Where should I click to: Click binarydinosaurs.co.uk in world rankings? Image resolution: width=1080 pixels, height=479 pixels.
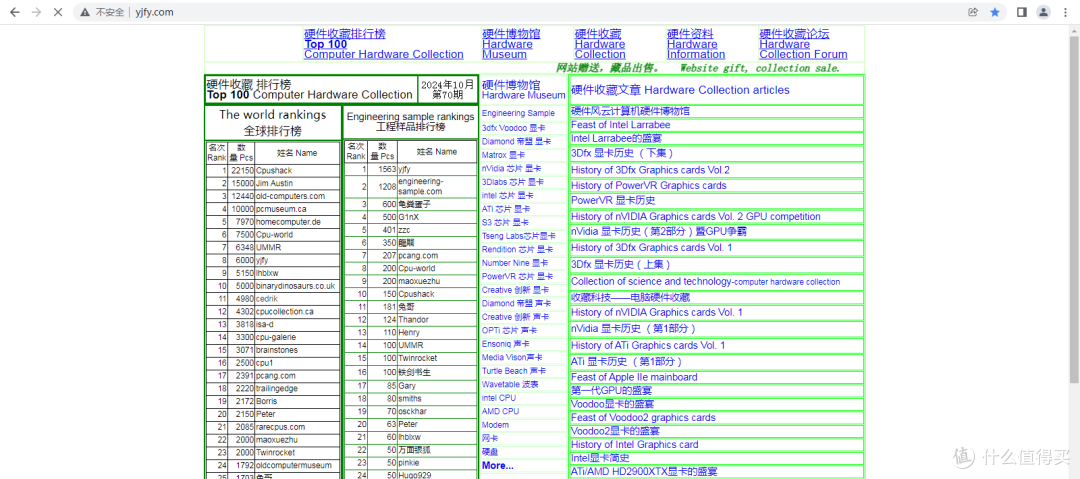pyautogui.click(x=295, y=286)
